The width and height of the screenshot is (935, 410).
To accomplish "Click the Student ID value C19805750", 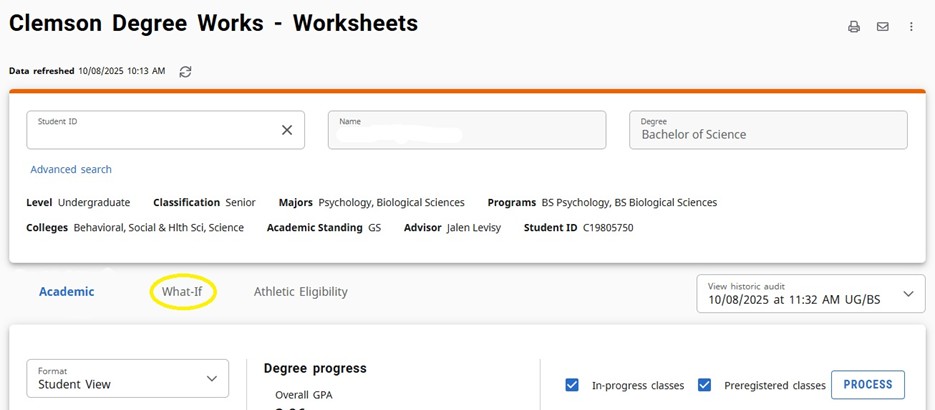I will [x=607, y=228].
